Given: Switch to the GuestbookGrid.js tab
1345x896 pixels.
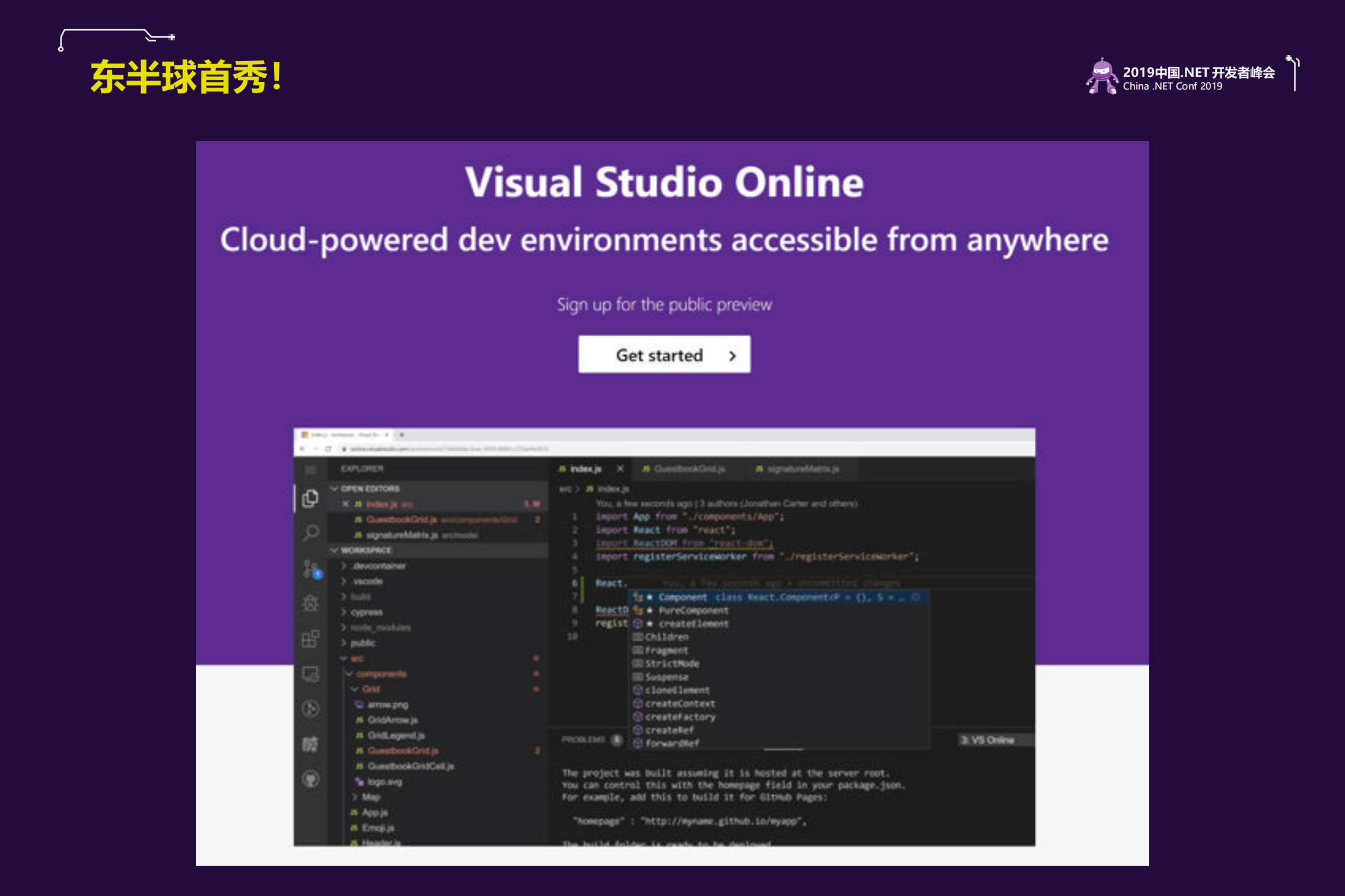Looking at the screenshot, I should tap(688, 468).
